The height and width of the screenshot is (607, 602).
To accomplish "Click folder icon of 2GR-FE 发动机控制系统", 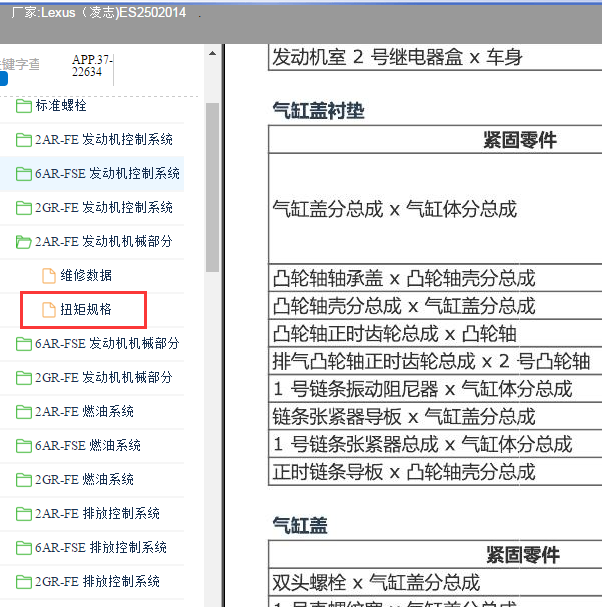I will pos(24,208).
